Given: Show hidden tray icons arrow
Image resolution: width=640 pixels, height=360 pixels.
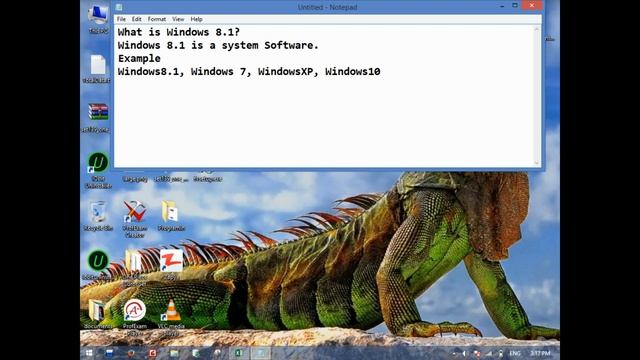Looking at the screenshot, I should click(x=454, y=353).
